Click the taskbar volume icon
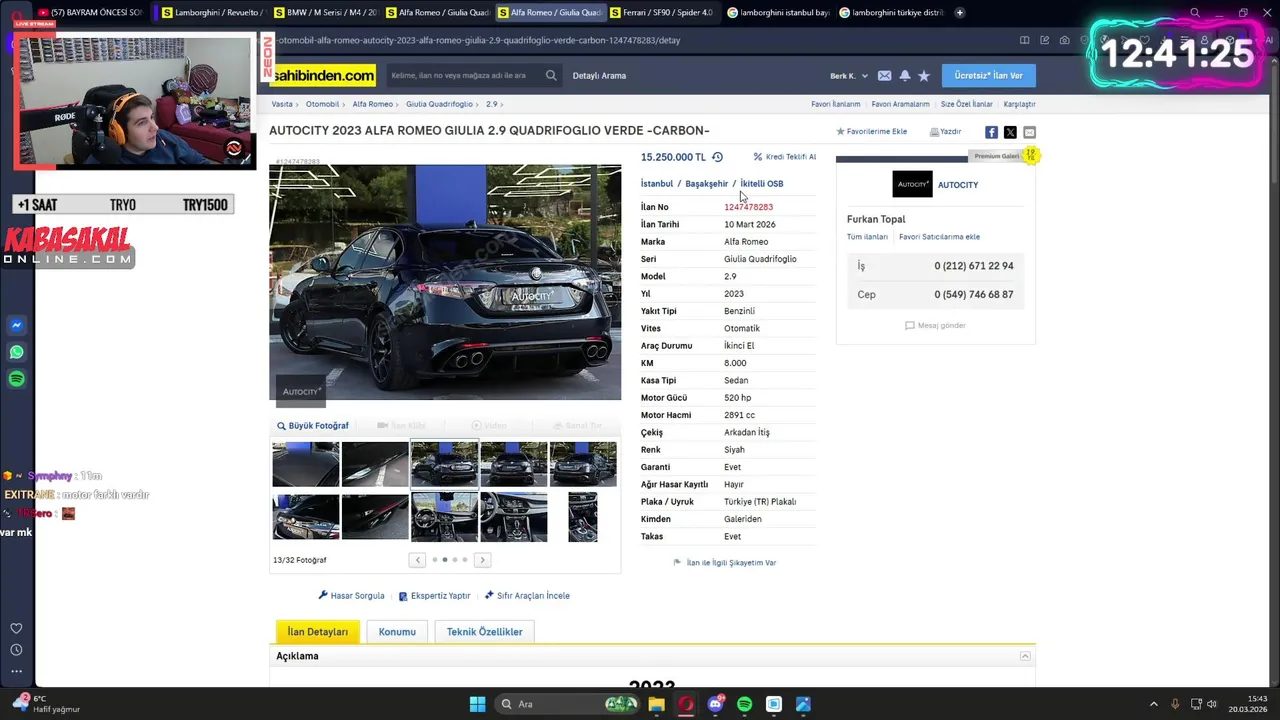This screenshot has height=720, width=1280. [1212, 704]
